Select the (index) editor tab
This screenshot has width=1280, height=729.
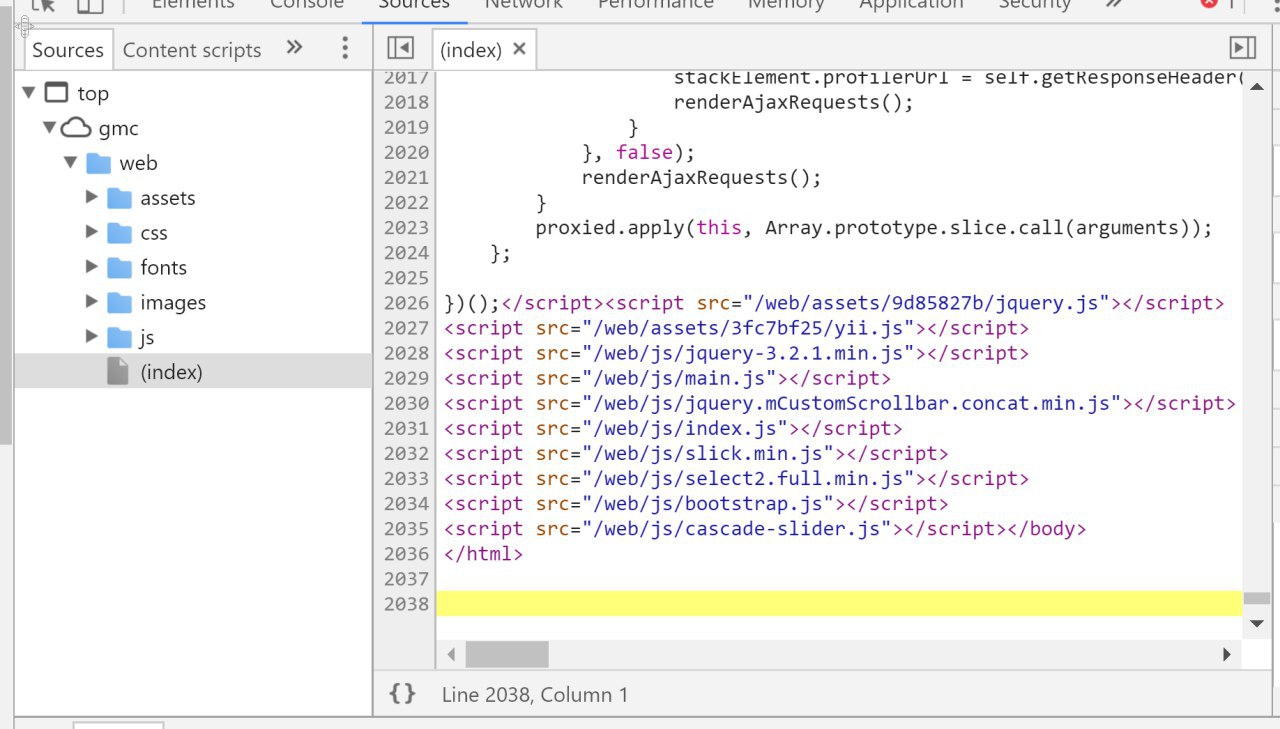pos(471,49)
